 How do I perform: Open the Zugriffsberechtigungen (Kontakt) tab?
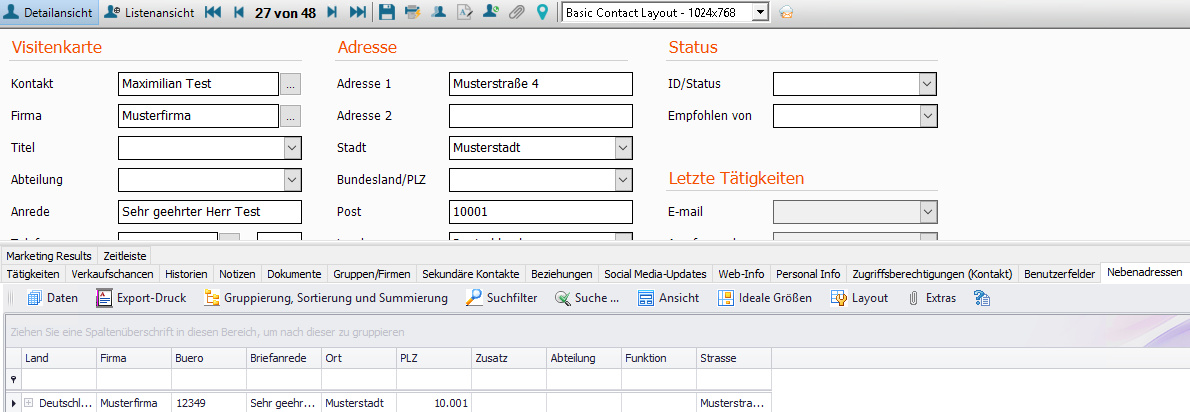pyautogui.click(x=932, y=274)
